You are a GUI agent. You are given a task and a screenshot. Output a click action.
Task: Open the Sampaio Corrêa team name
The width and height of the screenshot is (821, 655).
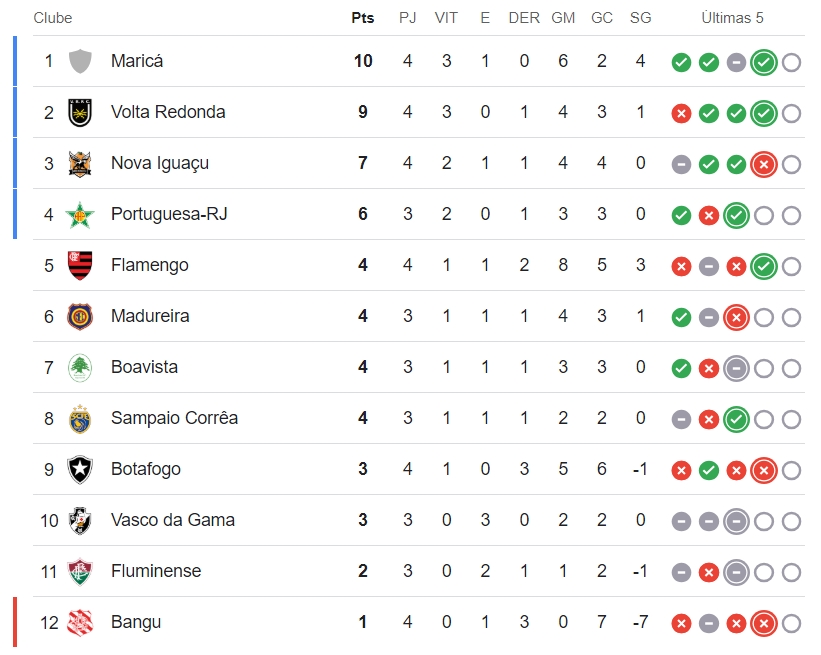(174, 418)
